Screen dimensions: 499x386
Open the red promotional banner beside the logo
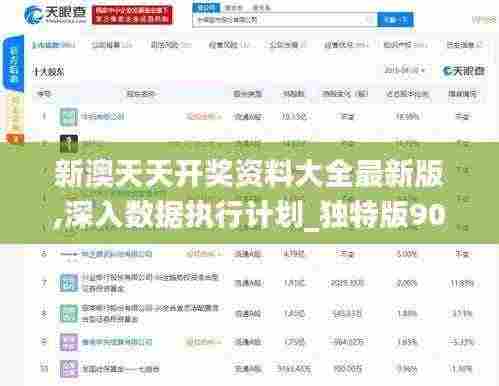coord(133,15)
